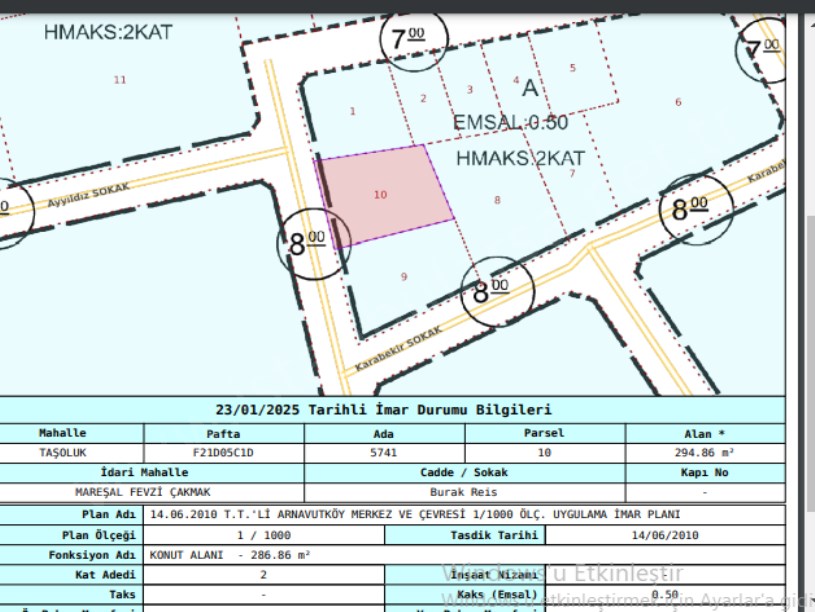
Task: Click the EMSAL:0.50 label on the map
Action: coord(510,123)
